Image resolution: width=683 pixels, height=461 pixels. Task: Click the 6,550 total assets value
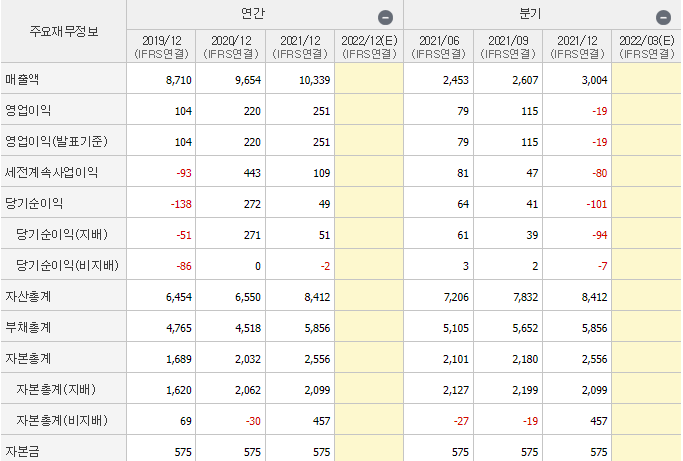(248, 297)
